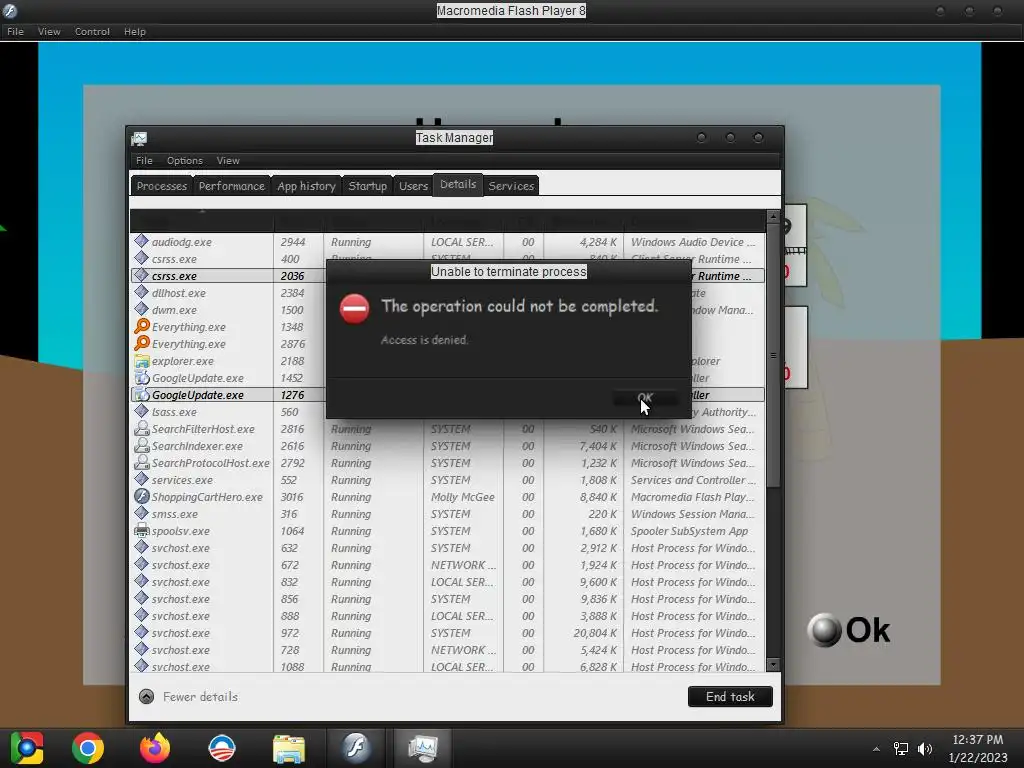
Task: Open Flash Player's Control menu
Action: (x=92, y=31)
